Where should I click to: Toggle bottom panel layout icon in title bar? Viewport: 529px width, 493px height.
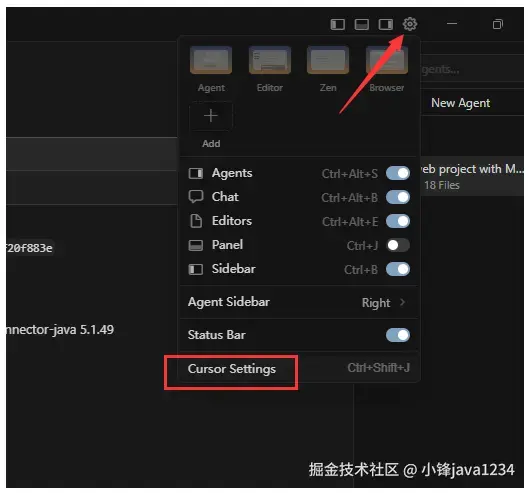(x=361, y=24)
